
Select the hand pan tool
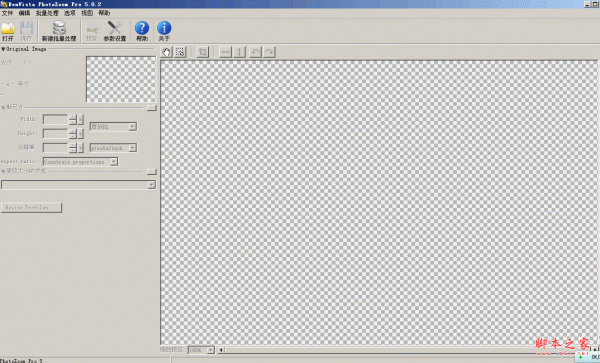[166, 52]
